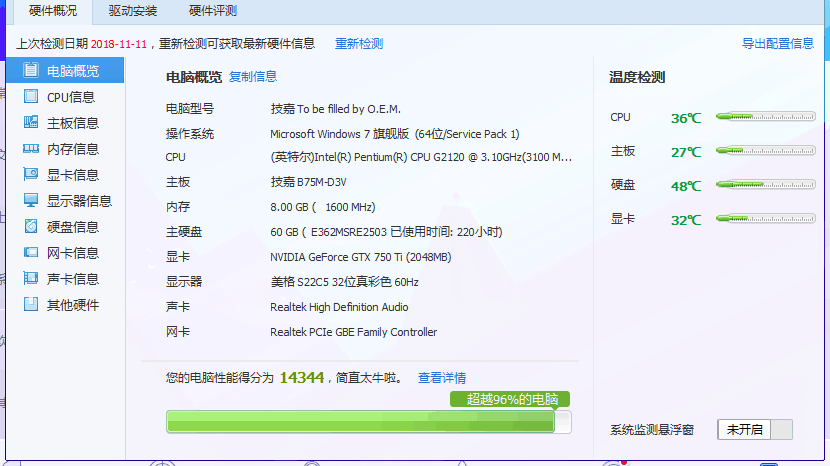Click the 显卡 temperature 32℃ value
This screenshot has height=466, width=830.
pos(686,220)
